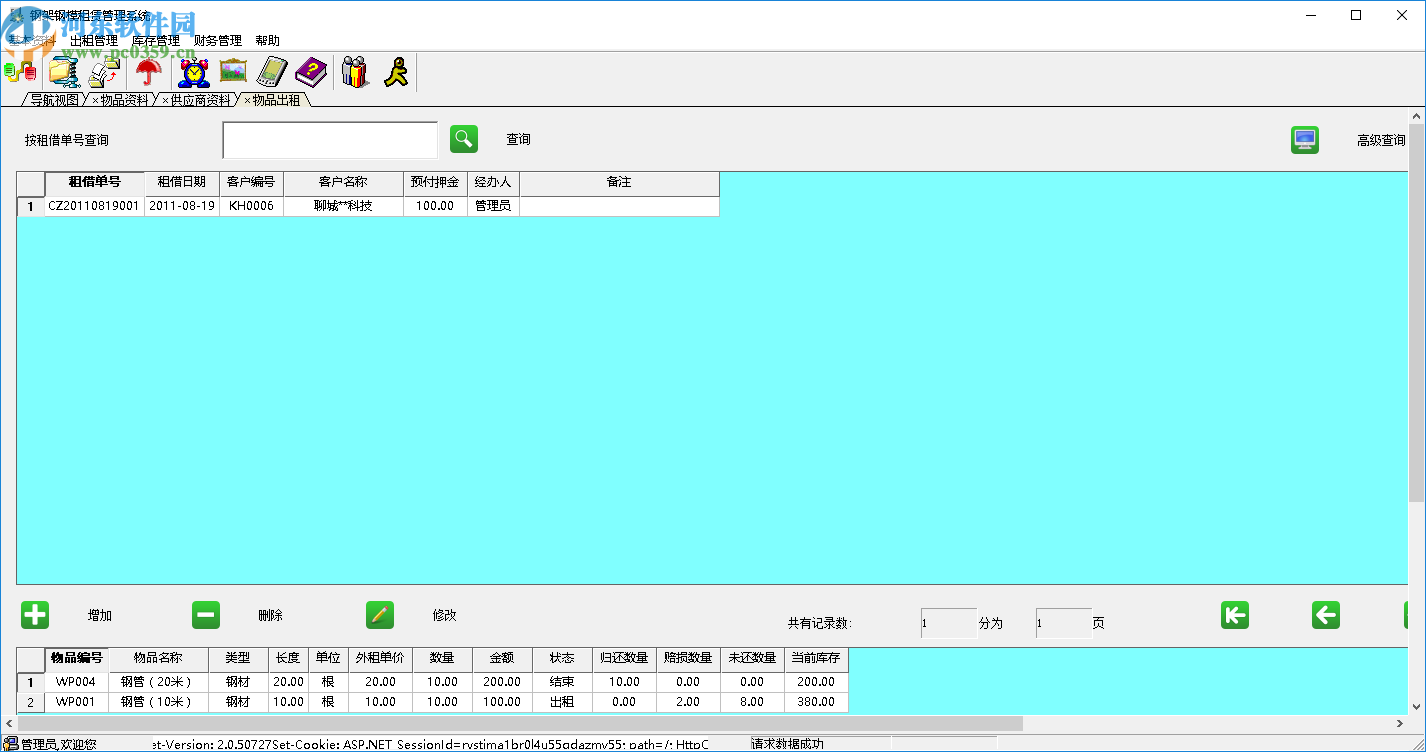Click the 查询 button label

click(518, 140)
